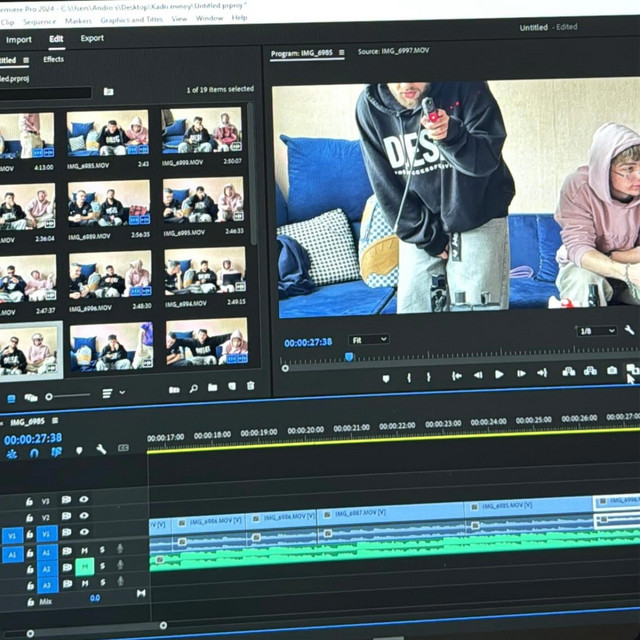
Task: Open the Help menu
Action: coord(239,18)
